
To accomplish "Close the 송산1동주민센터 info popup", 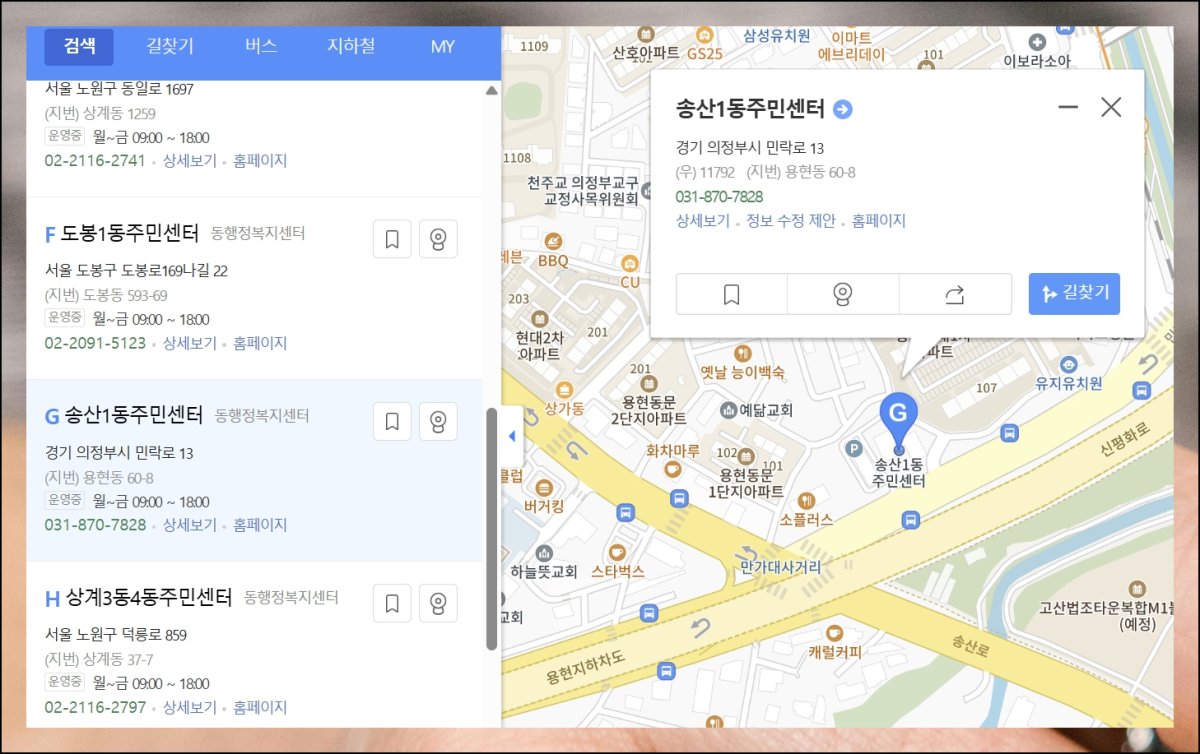I will (x=1111, y=107).
